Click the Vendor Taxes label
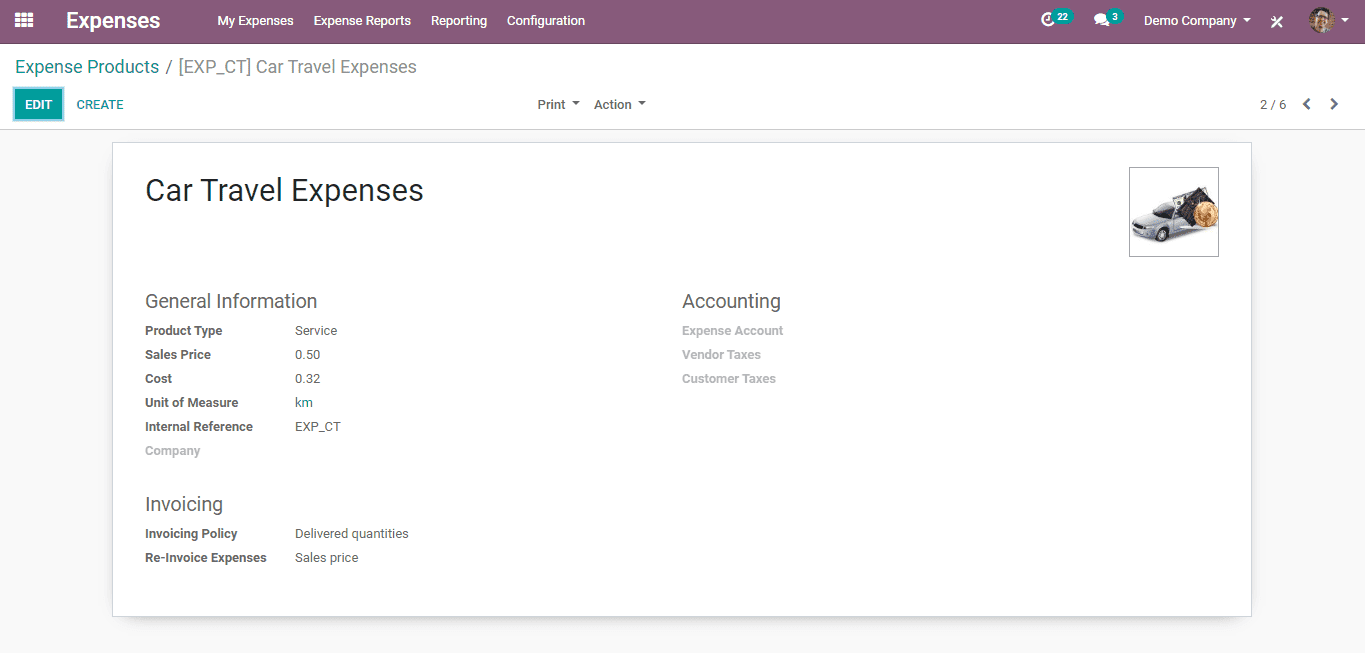1365x653 pixels. coord(722,355)
